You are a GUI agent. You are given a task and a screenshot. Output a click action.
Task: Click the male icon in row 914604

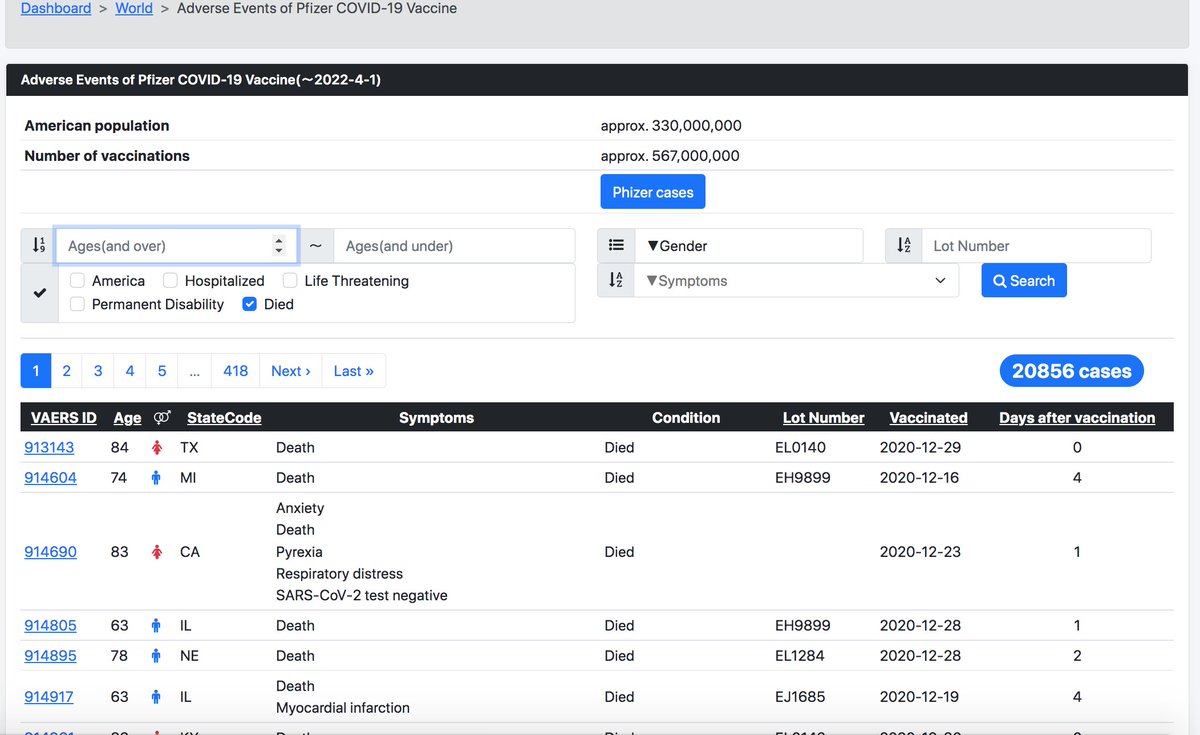[156, 478]
